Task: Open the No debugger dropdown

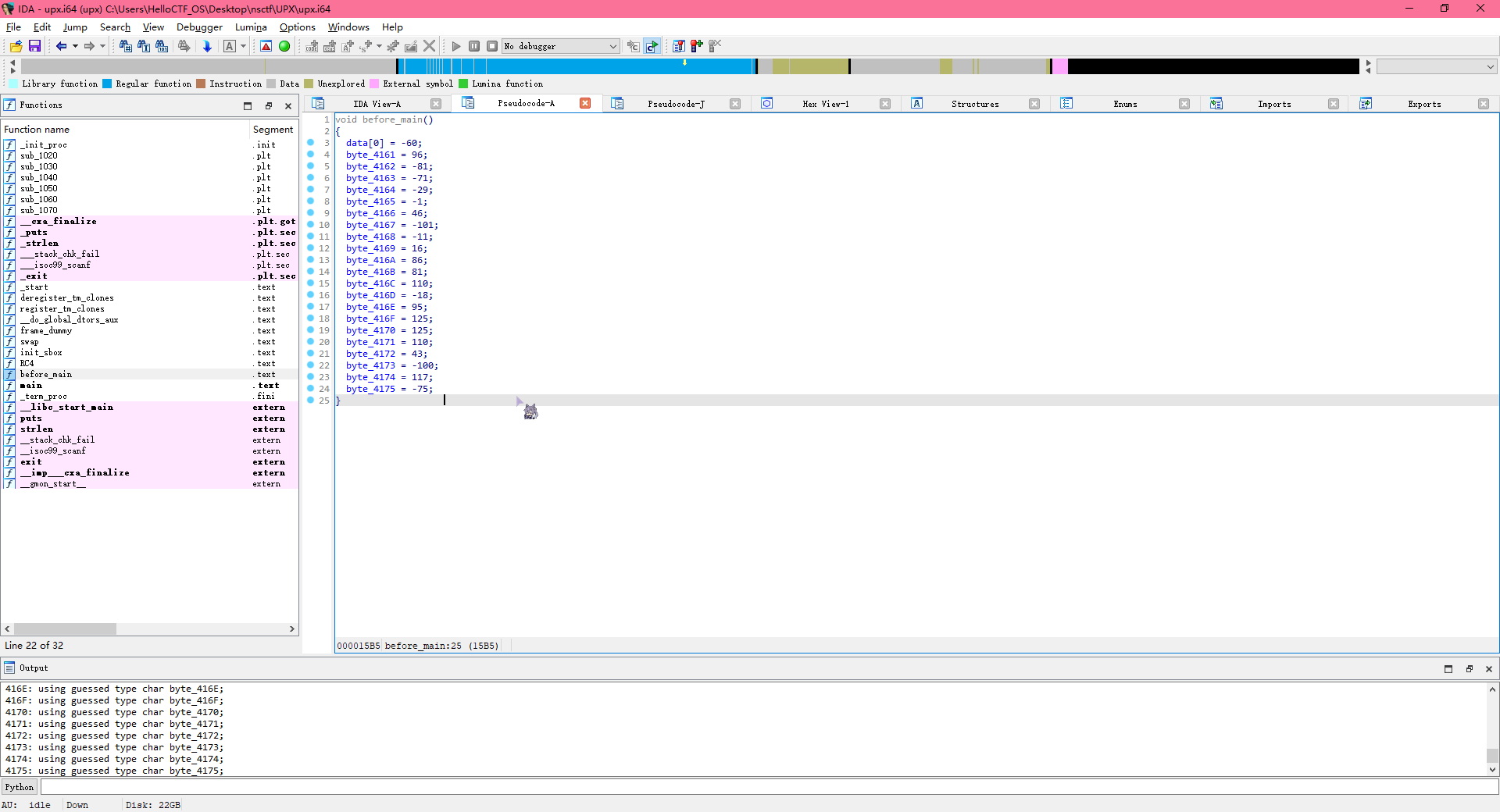Action: pyautogui.click(x=560, y=47)
